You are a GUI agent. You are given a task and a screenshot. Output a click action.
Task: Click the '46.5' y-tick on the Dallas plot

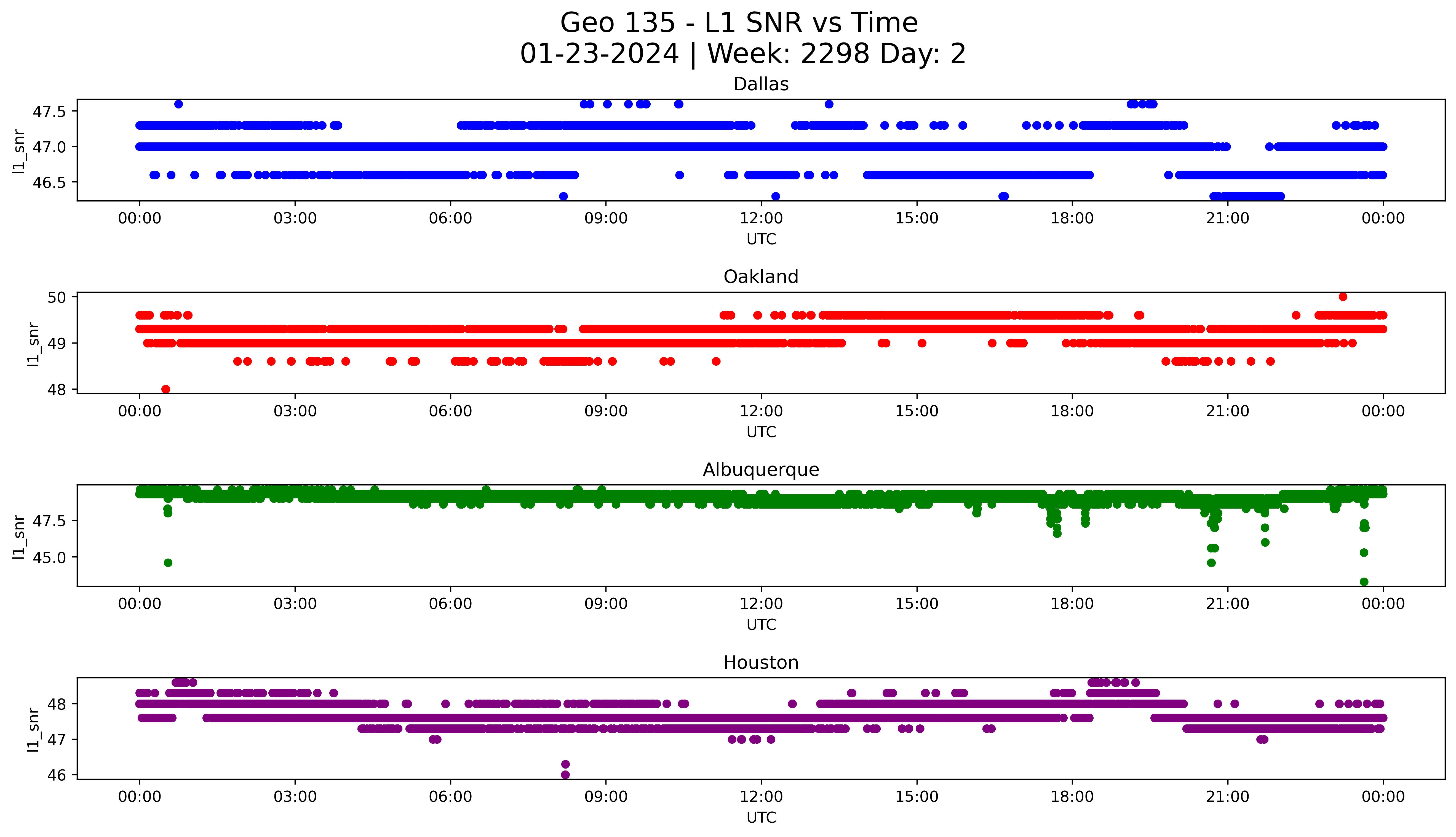pyautogui.click(x=49, y=183)
